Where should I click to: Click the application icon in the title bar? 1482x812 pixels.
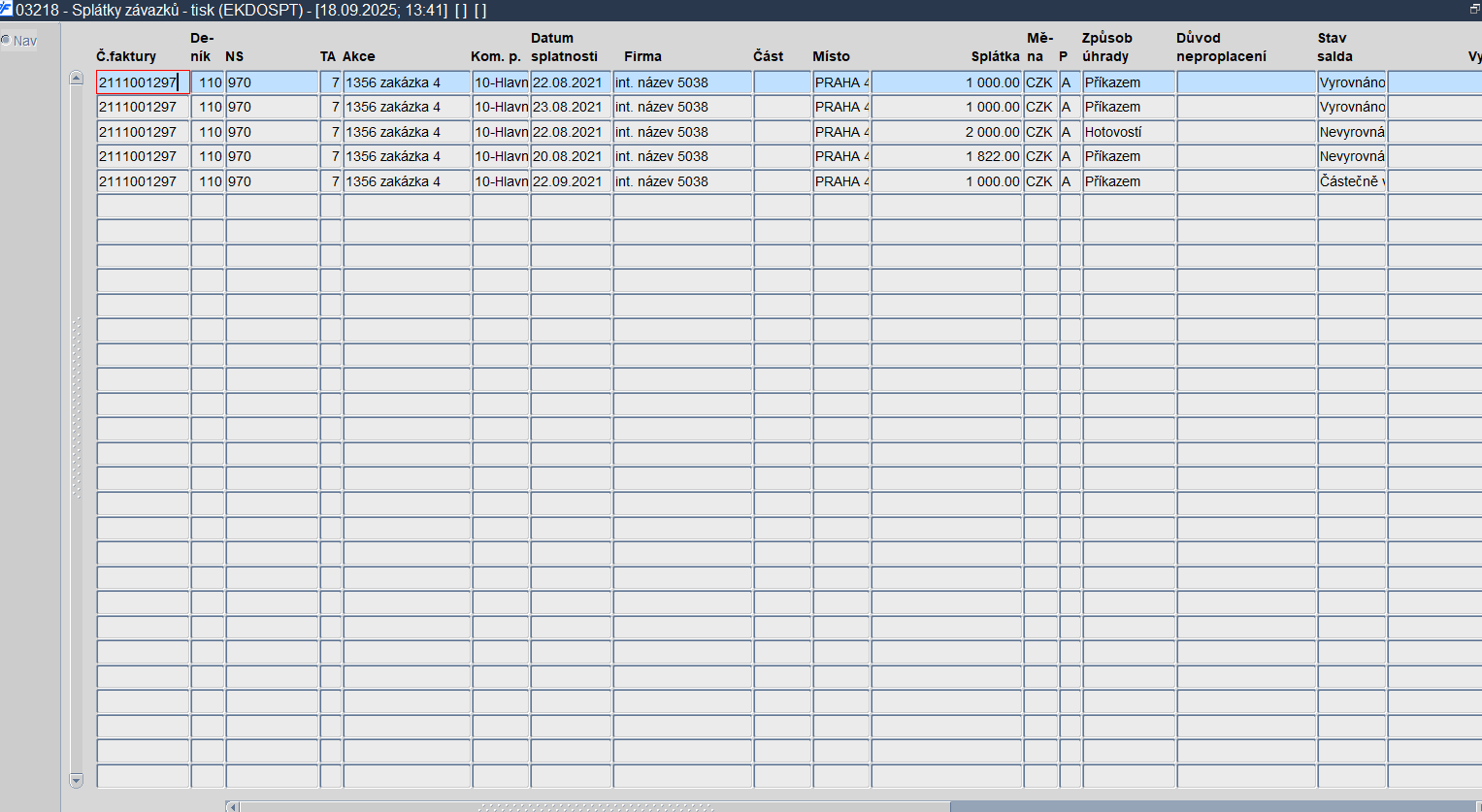click(6, 10)
